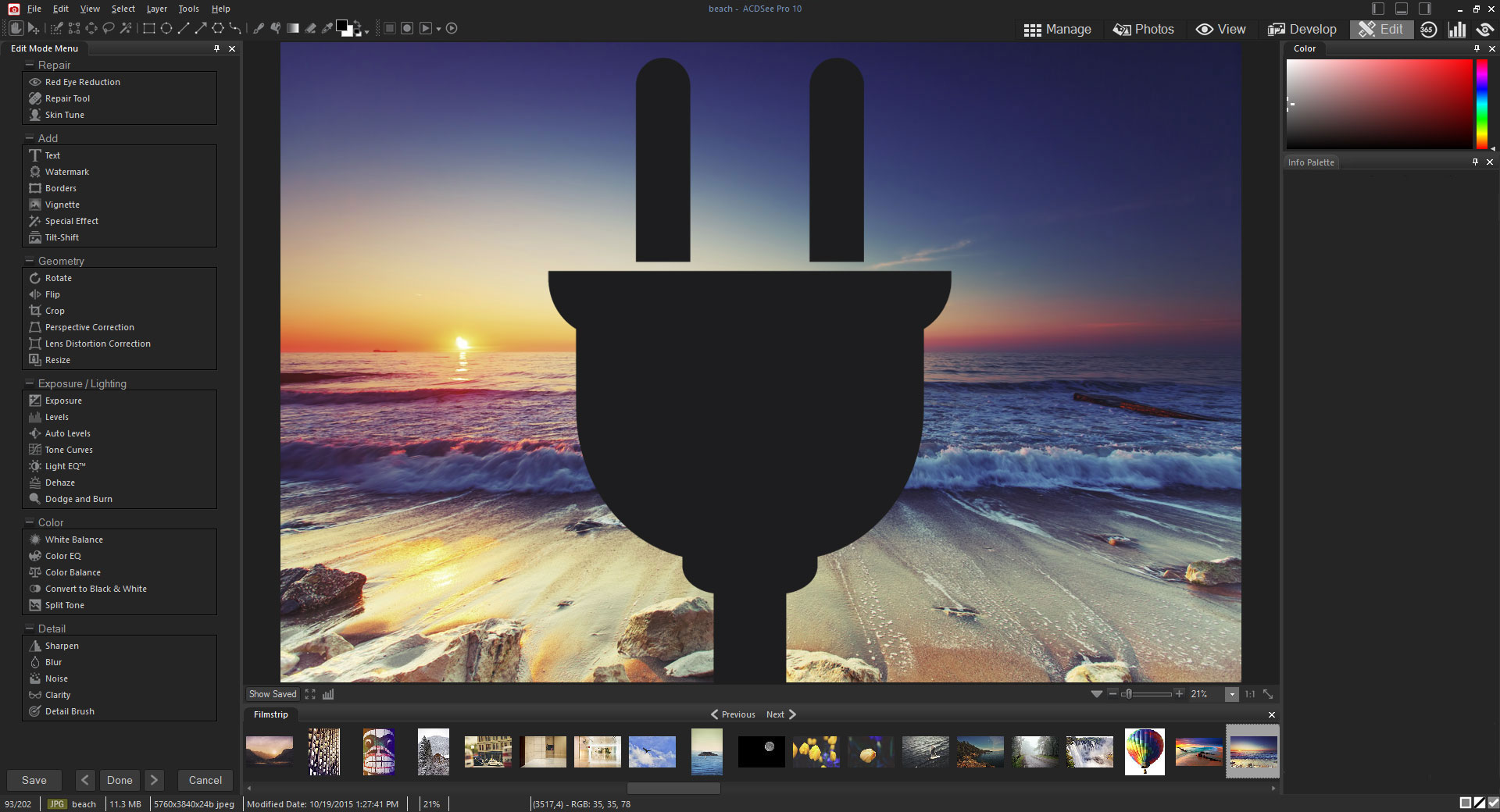
Task: Toggle full screen icon beside Show Saved
Action: click(x=310, y=694)
